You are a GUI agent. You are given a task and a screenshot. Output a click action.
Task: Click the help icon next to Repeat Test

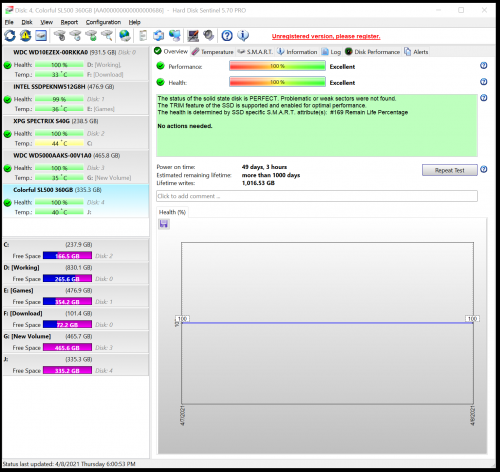484,170
